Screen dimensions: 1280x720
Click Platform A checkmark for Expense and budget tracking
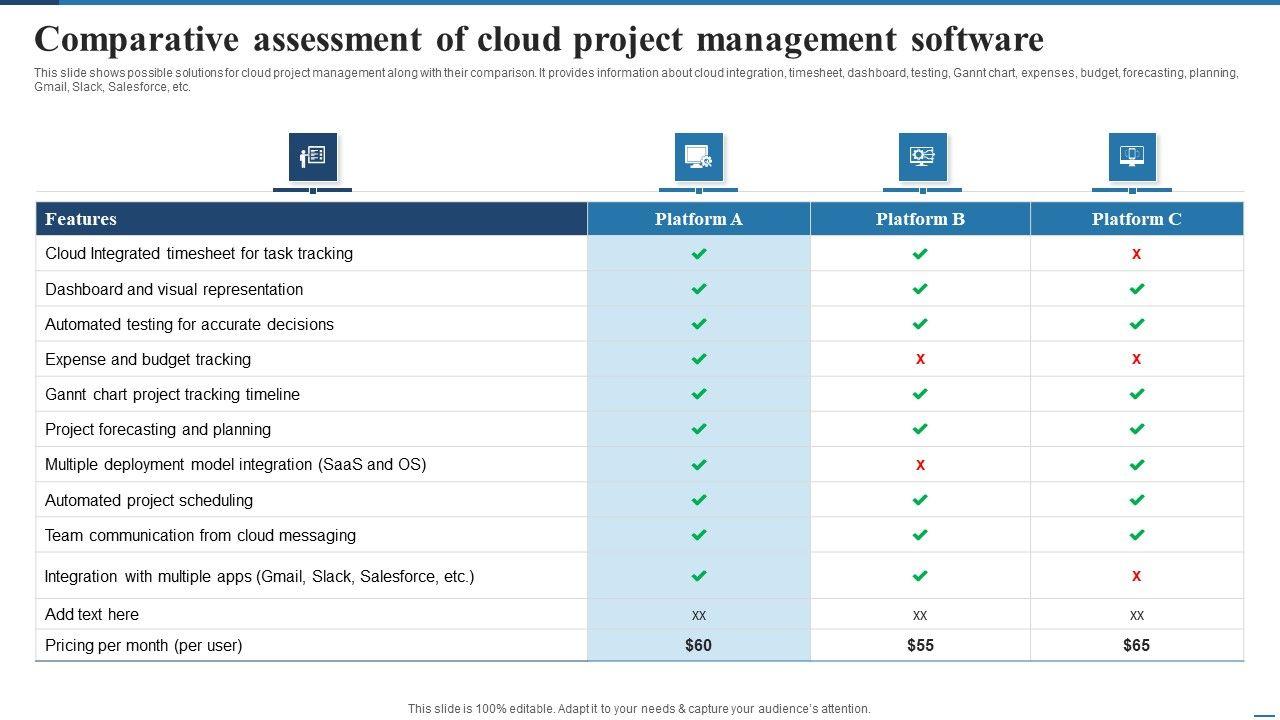point(699,359)
